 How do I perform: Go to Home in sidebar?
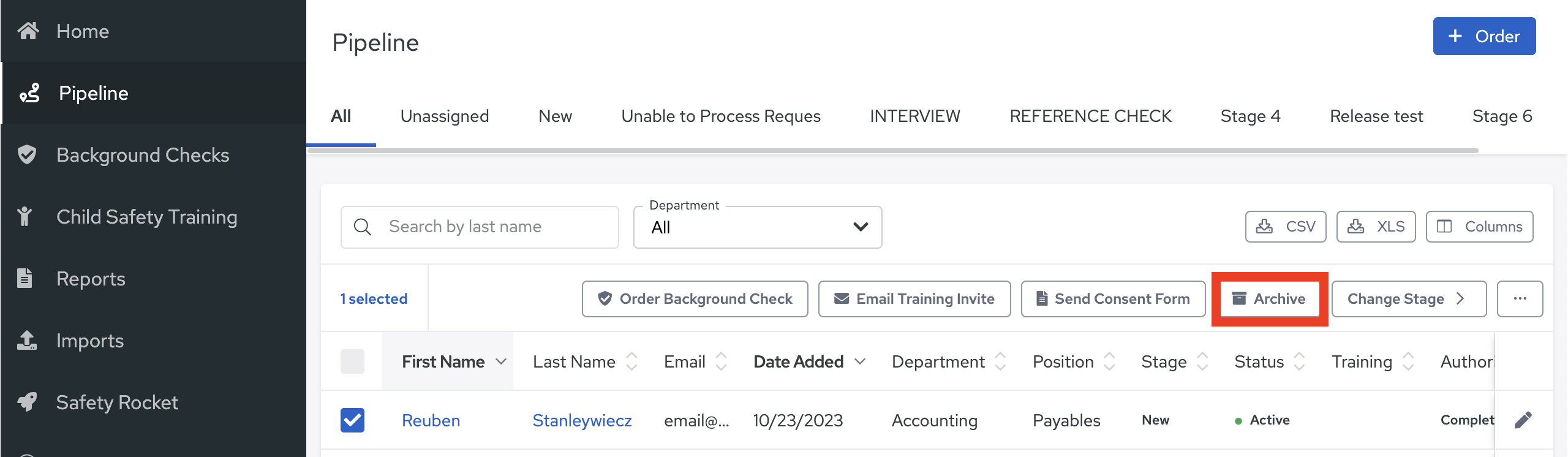[x=153, y=31]
